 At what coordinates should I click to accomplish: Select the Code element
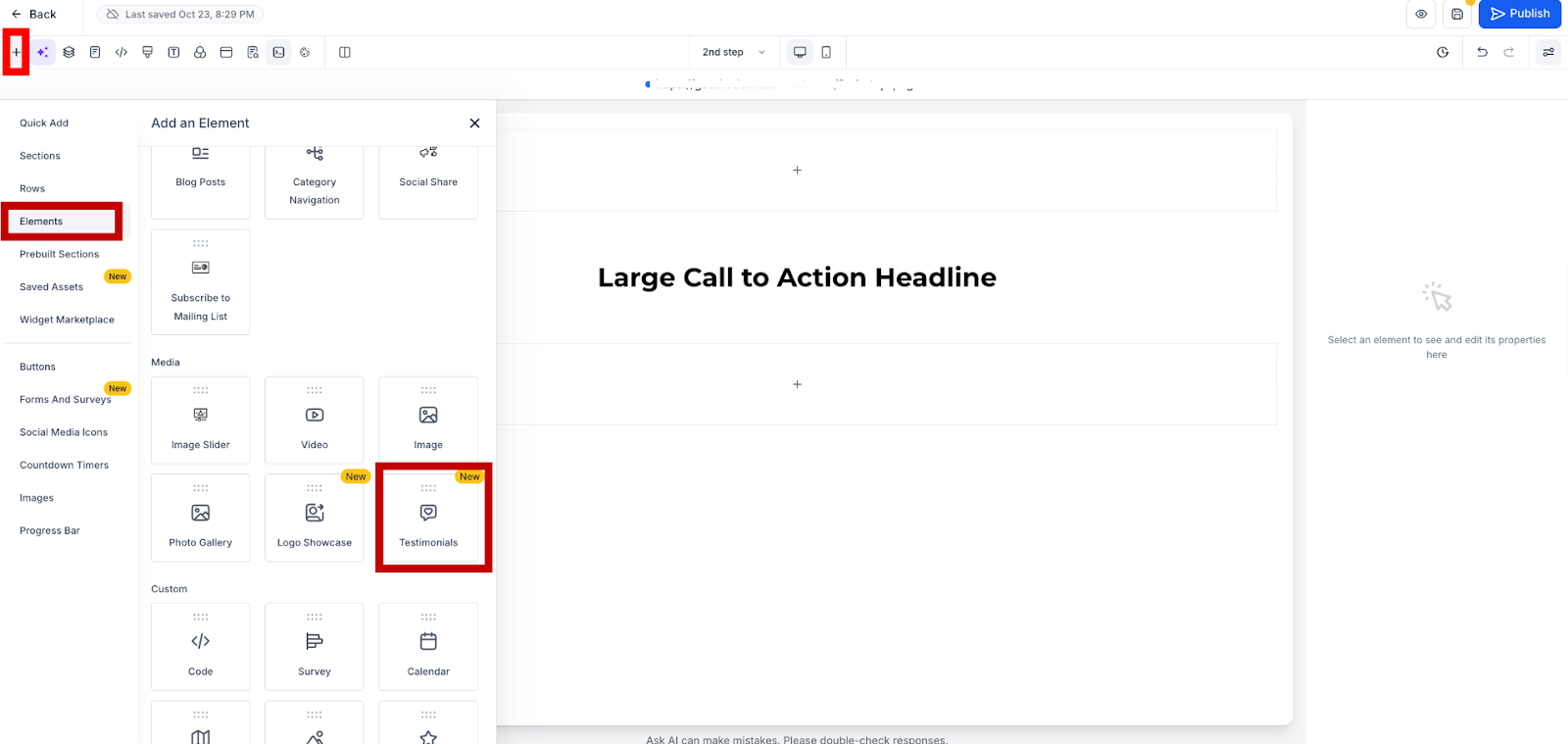[x=201, y=647]
